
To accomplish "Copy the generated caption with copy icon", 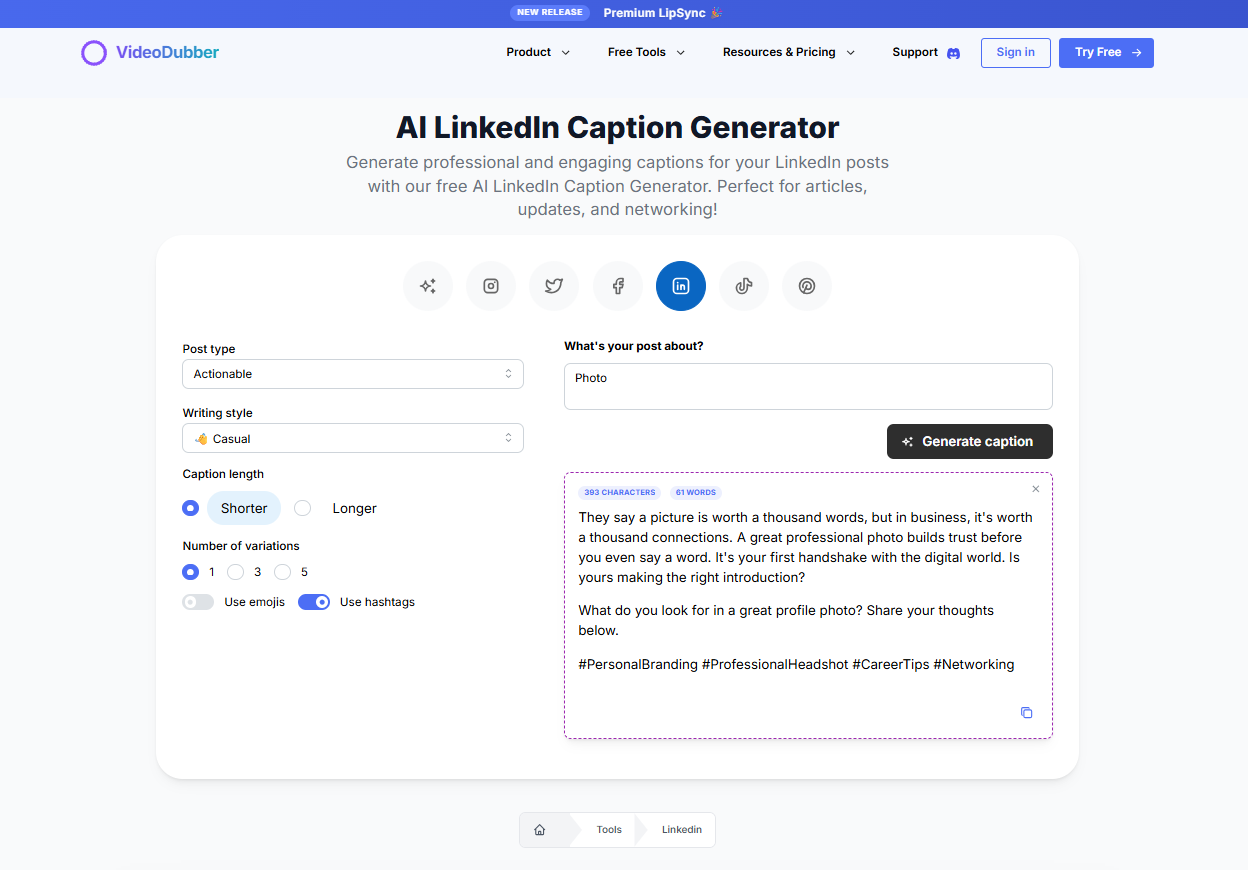I will [1026, 712].
